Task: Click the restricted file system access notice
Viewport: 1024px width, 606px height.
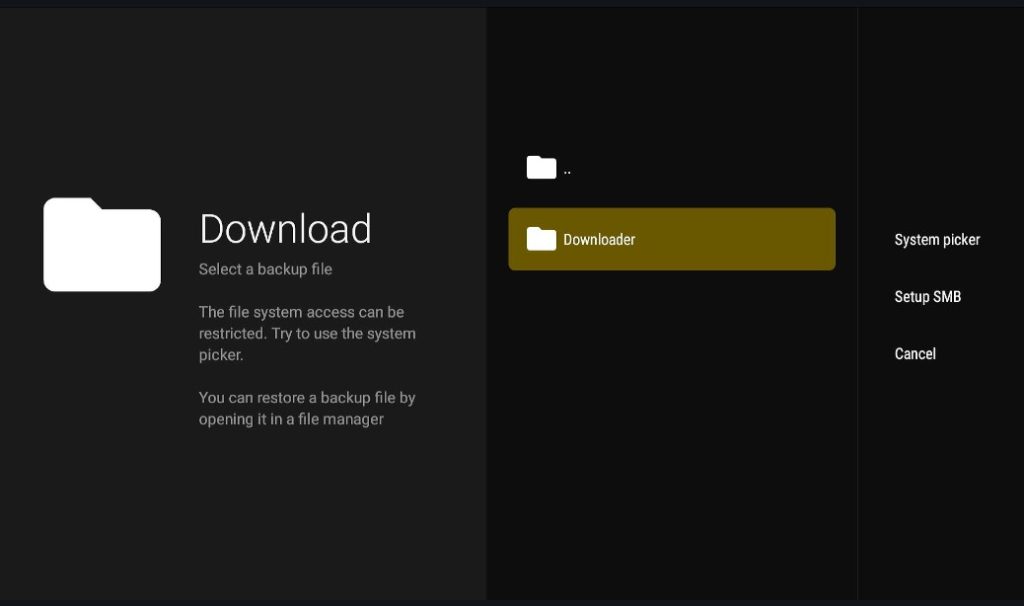Action: click(x=307, y=333)
